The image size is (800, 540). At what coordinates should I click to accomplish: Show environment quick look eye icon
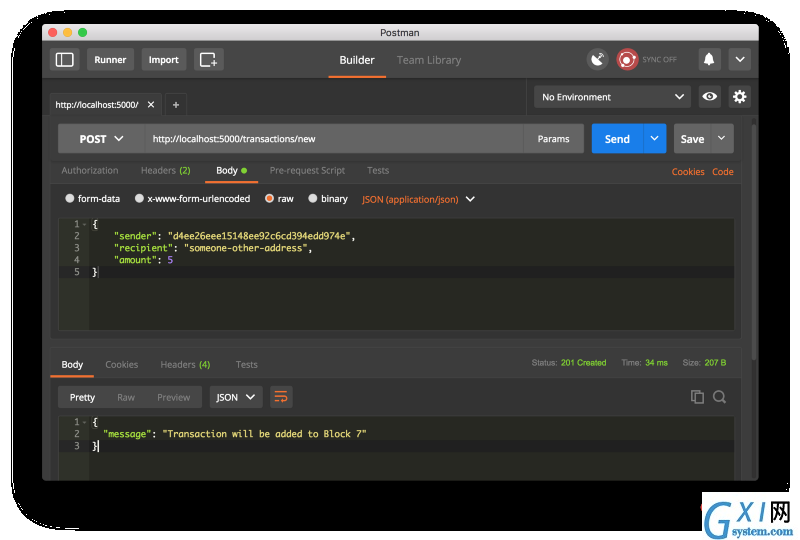point(710,96)
